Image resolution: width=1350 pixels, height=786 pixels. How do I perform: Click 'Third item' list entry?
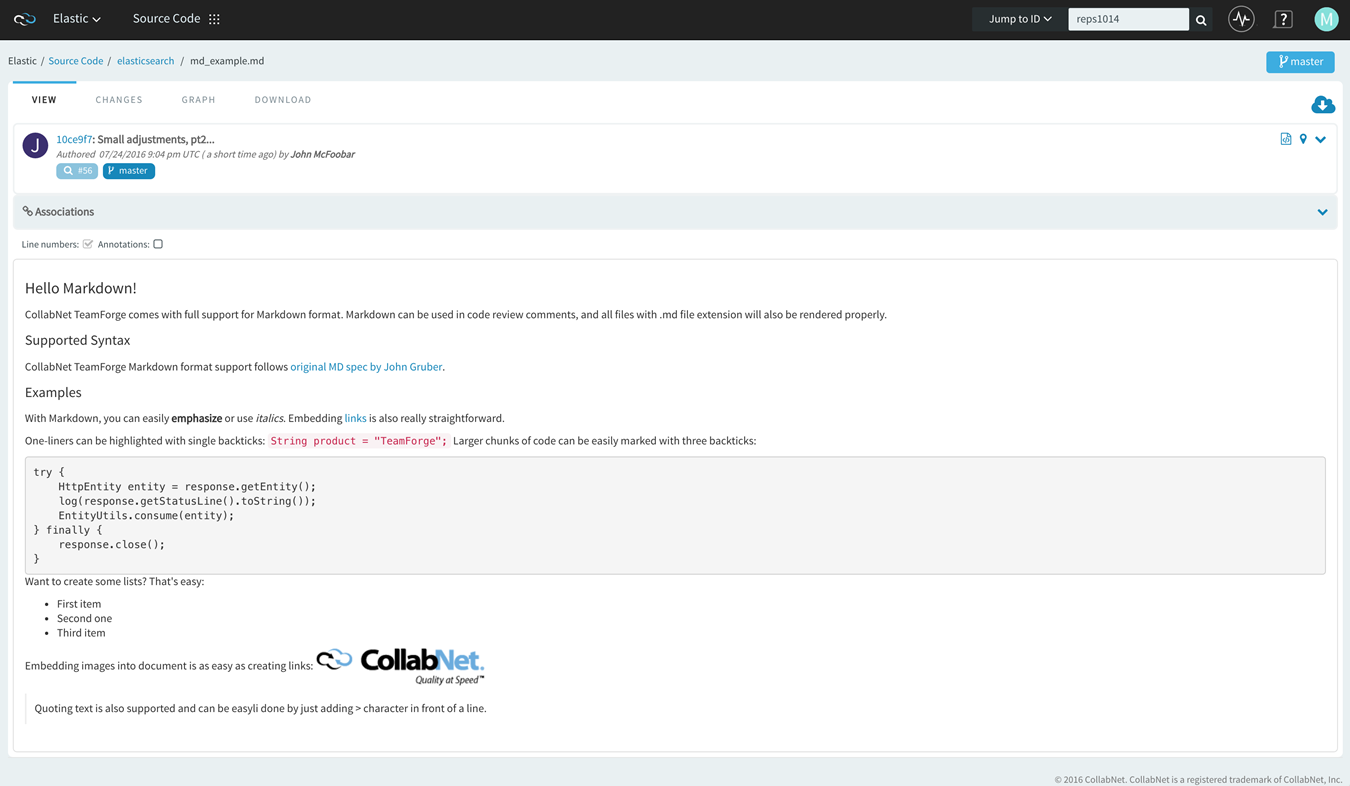coord(81,633)
